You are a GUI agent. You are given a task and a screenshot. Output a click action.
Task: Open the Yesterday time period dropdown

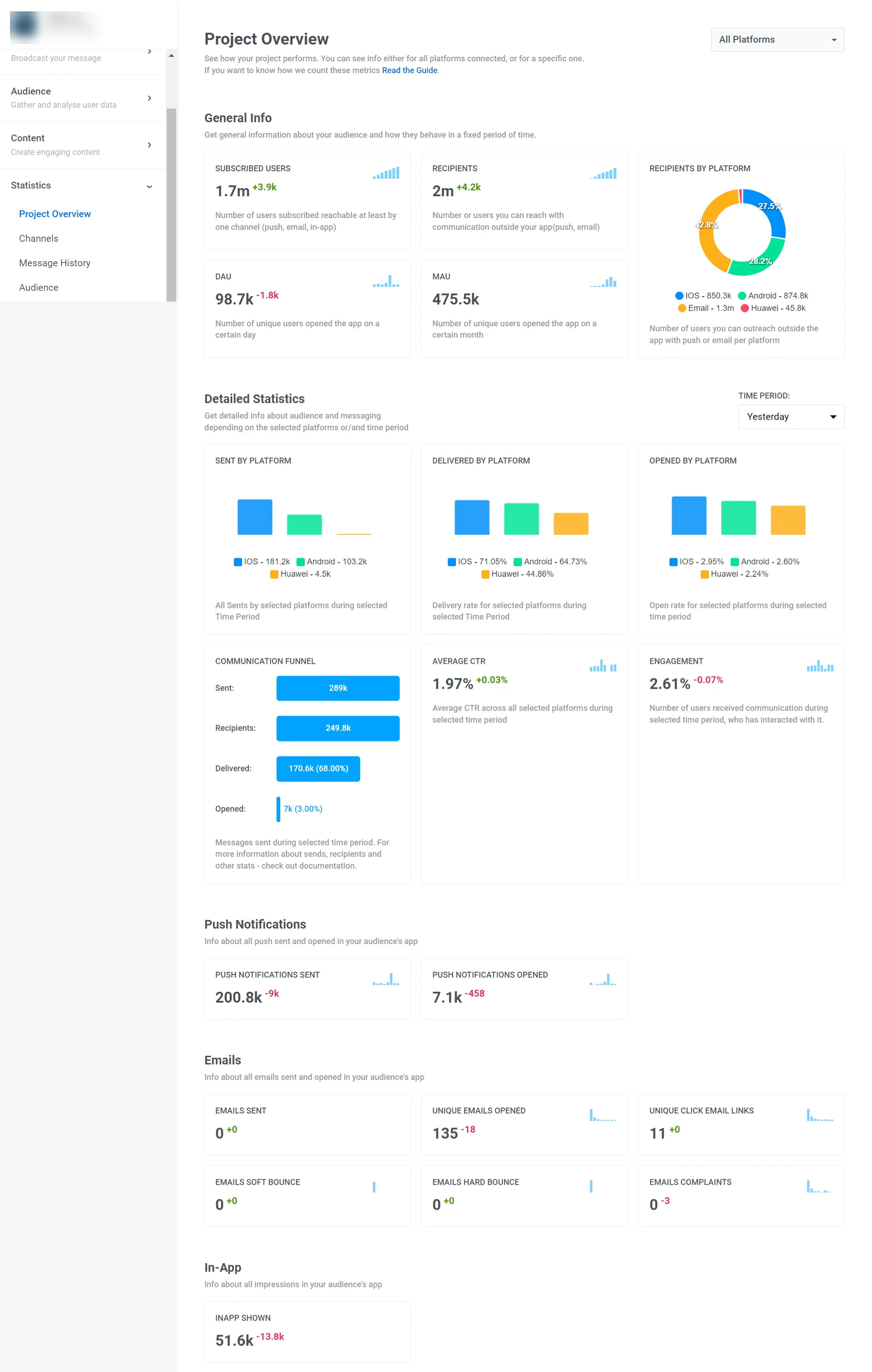coord(791,417)
